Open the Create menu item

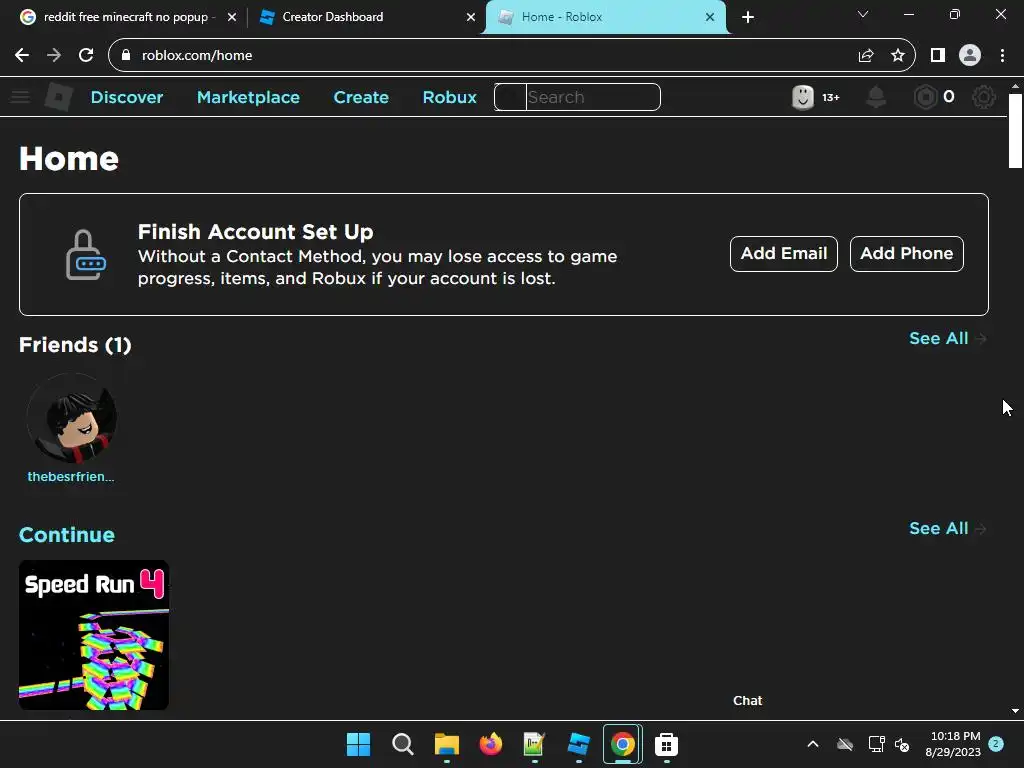pos(361,97)
